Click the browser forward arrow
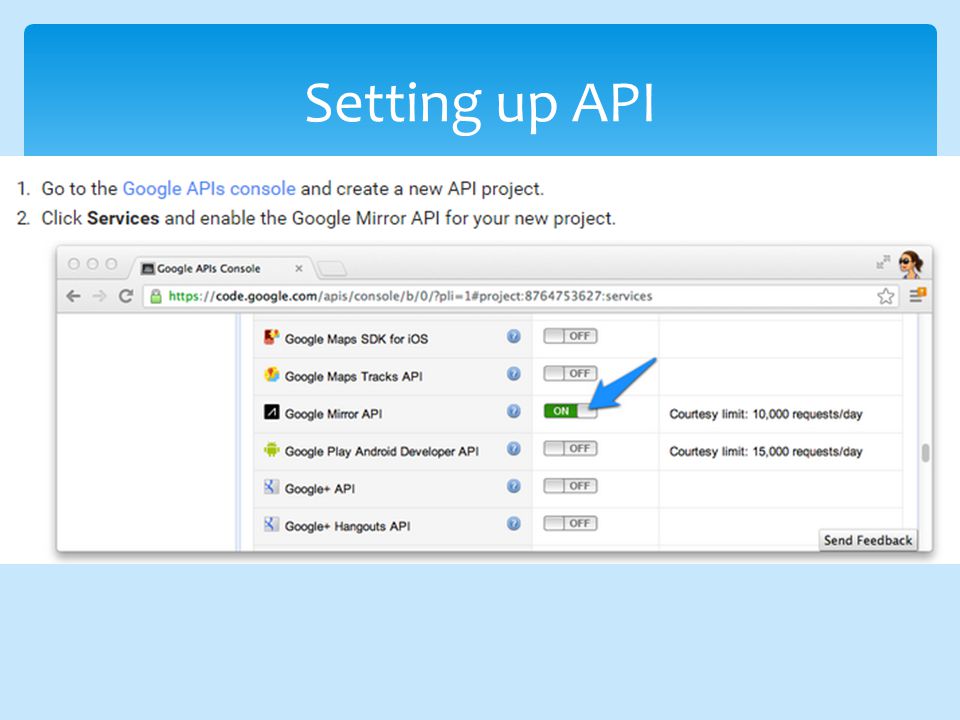The width and height of the screenshot is (960, 720). point(99,296)
